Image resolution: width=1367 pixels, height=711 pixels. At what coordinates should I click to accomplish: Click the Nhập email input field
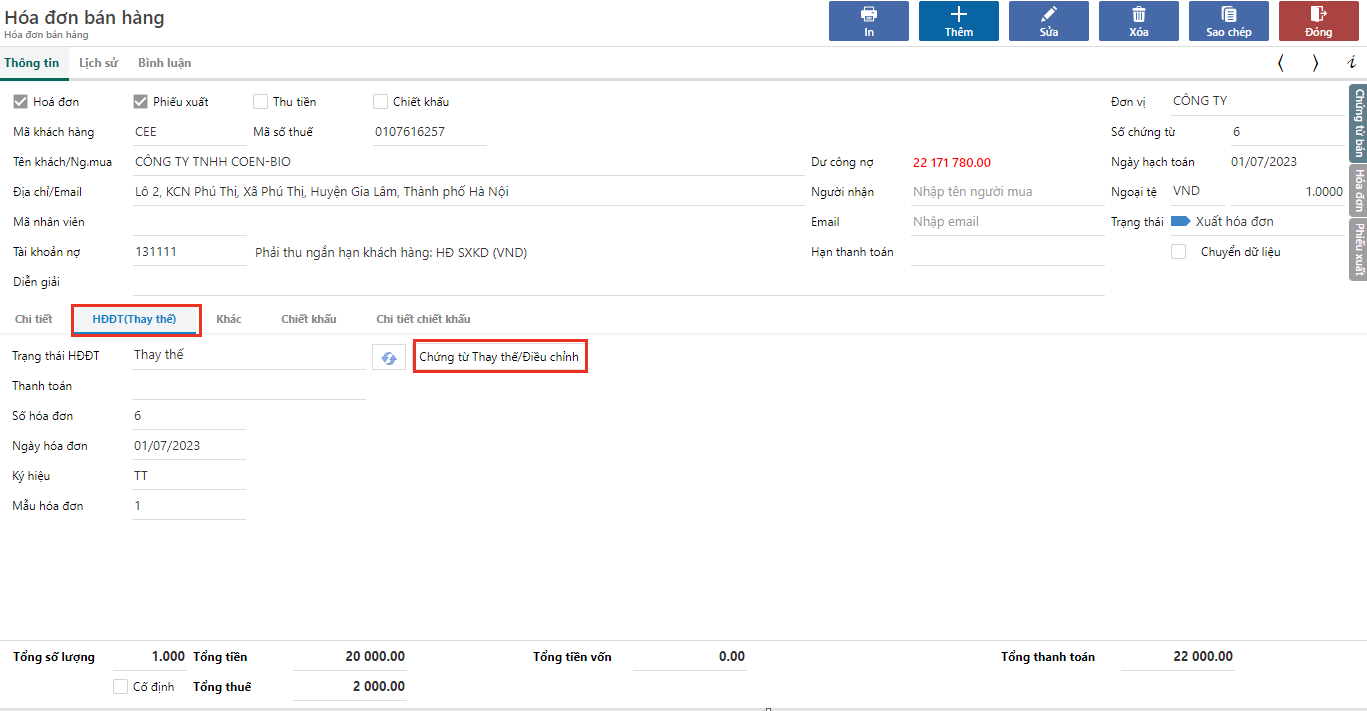(x=1006, y=222)
